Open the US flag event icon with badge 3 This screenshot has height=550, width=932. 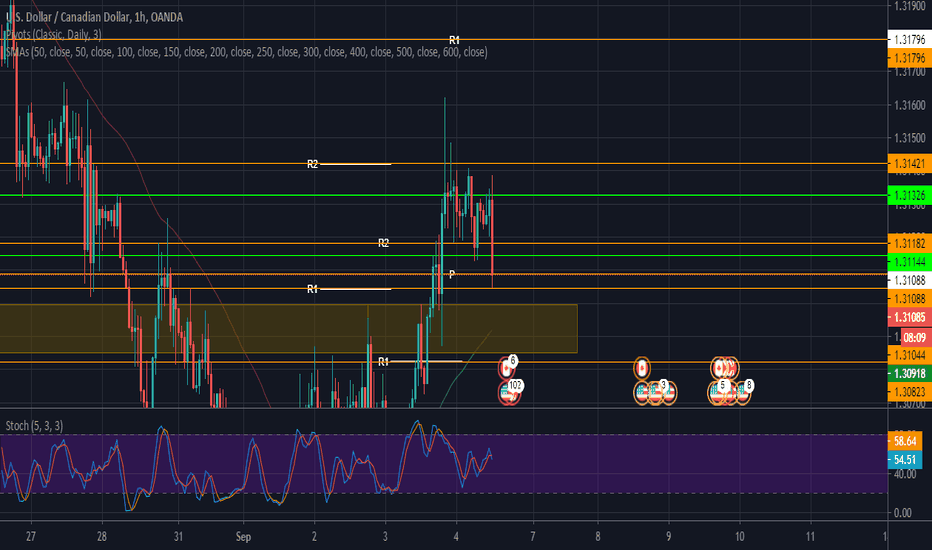point(656,392)
